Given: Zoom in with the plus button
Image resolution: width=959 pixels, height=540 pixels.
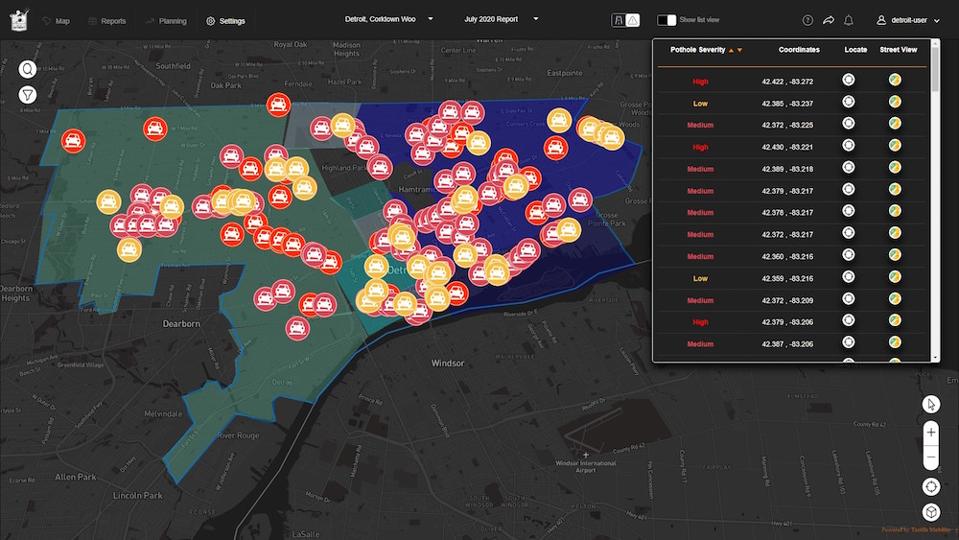Looking at the screenshot, I should pyautogui.click(x=931, y=433).
